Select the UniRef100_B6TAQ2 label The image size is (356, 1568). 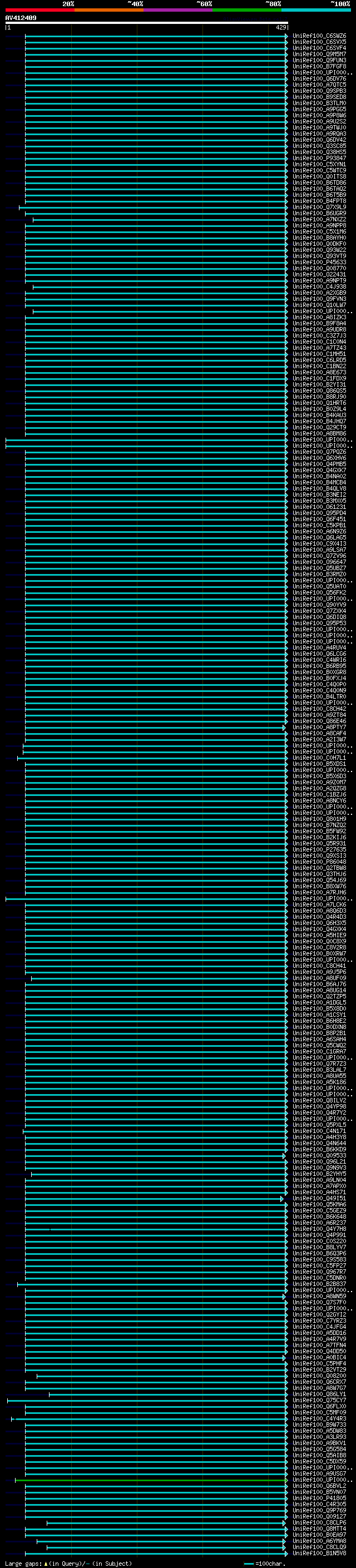pyautogui.click(x=319, y=189)
